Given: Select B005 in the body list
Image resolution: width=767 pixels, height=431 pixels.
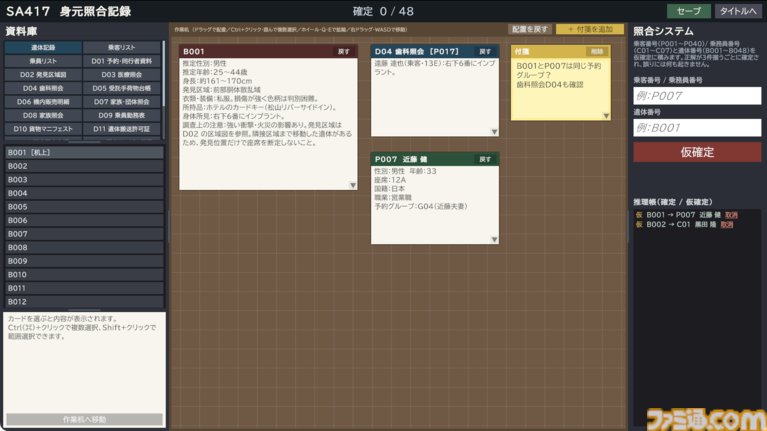Looking at the screenshot, I should point(84,207).
